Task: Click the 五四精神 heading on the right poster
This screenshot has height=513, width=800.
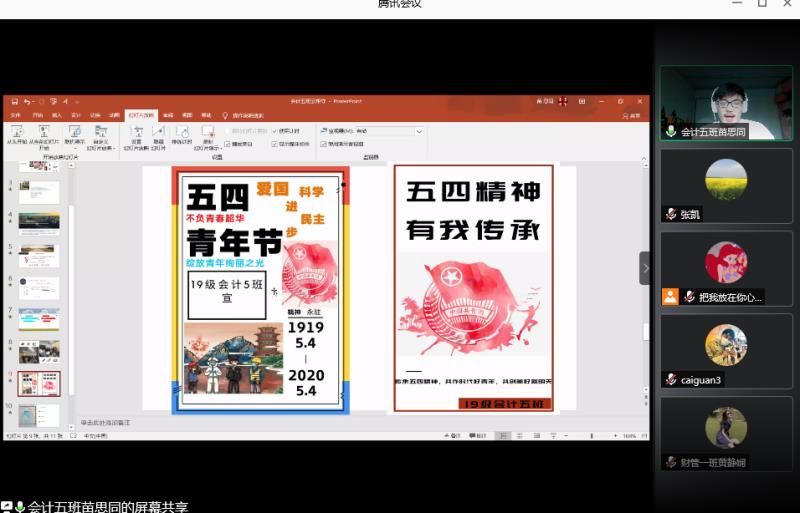Action: point(473,191)
